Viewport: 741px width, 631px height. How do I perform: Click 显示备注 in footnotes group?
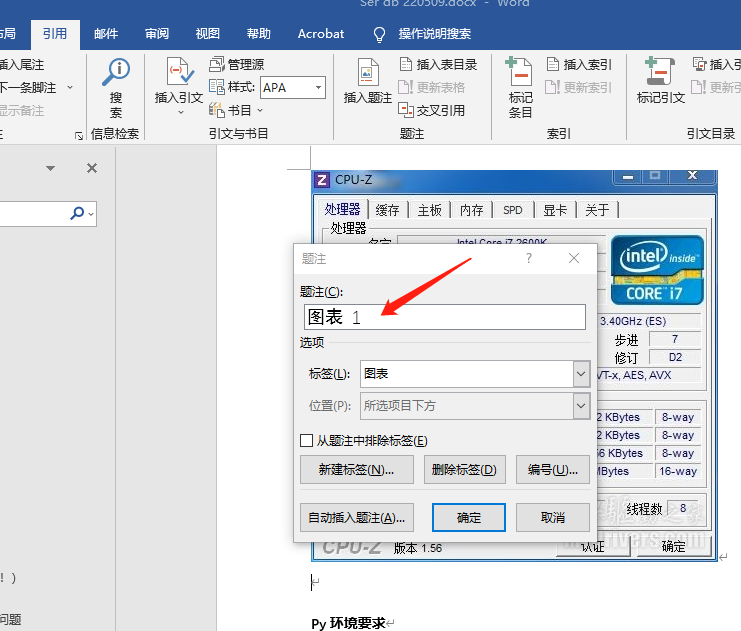tap(22, 111)
